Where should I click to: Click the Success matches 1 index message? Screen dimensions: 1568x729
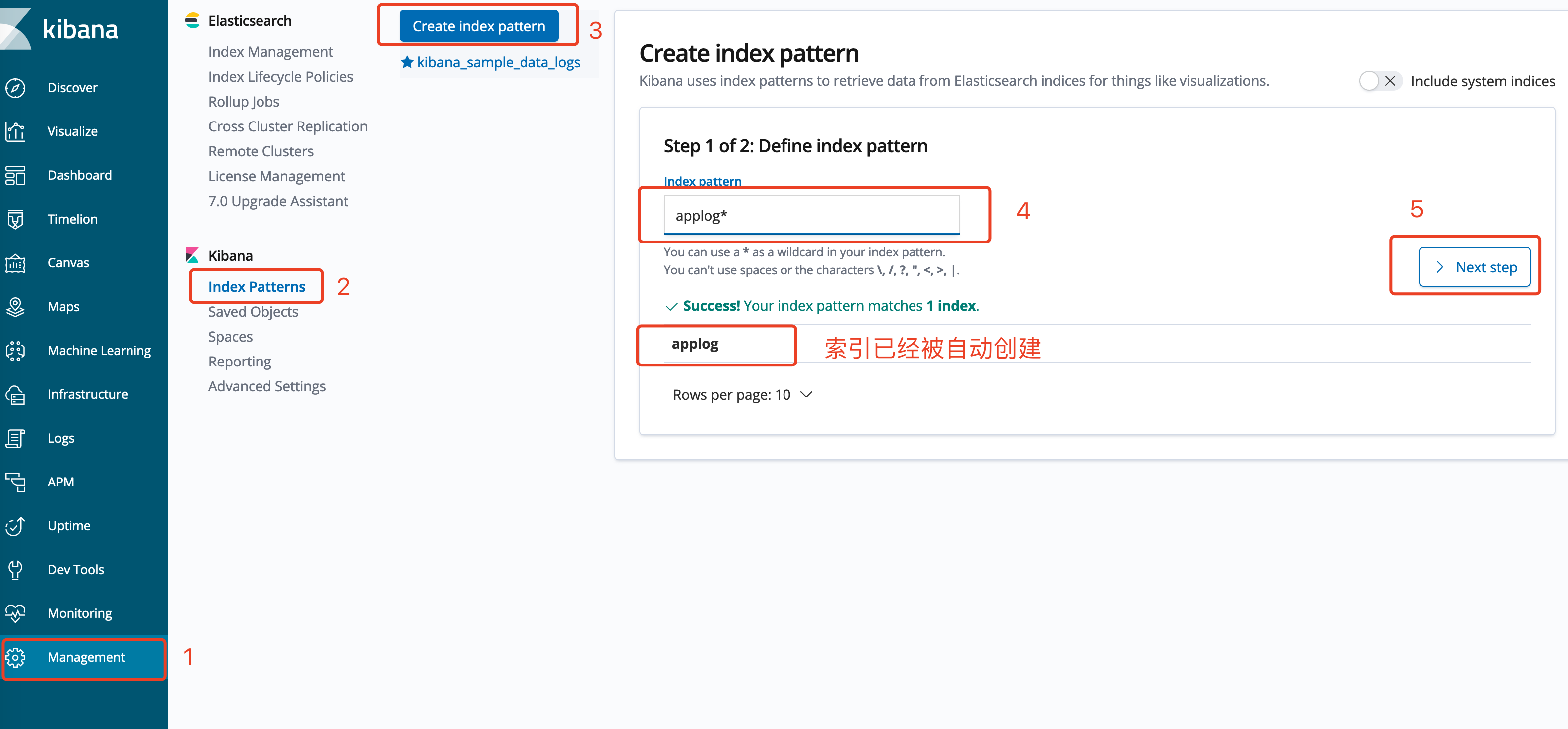(x=822, y=306)
